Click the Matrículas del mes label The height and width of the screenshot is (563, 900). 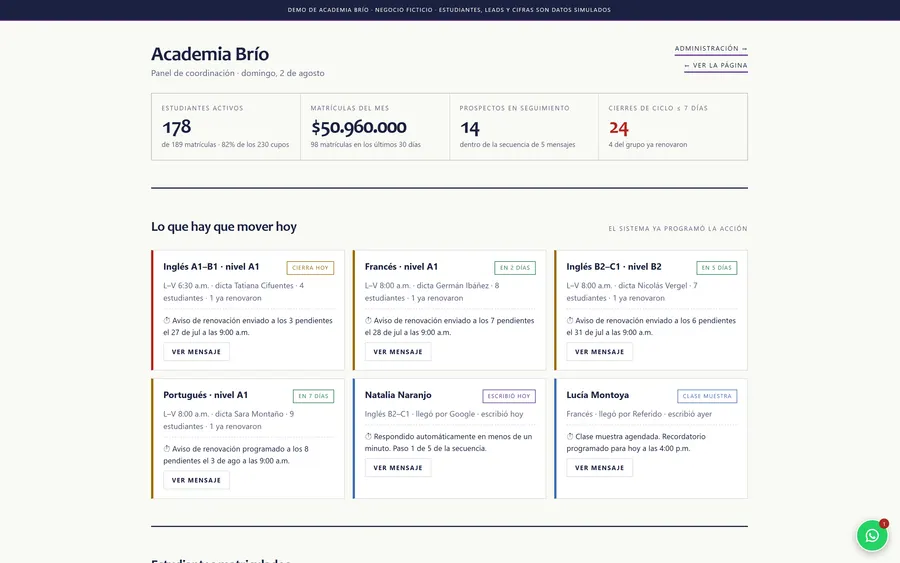[x=350, y=108]
